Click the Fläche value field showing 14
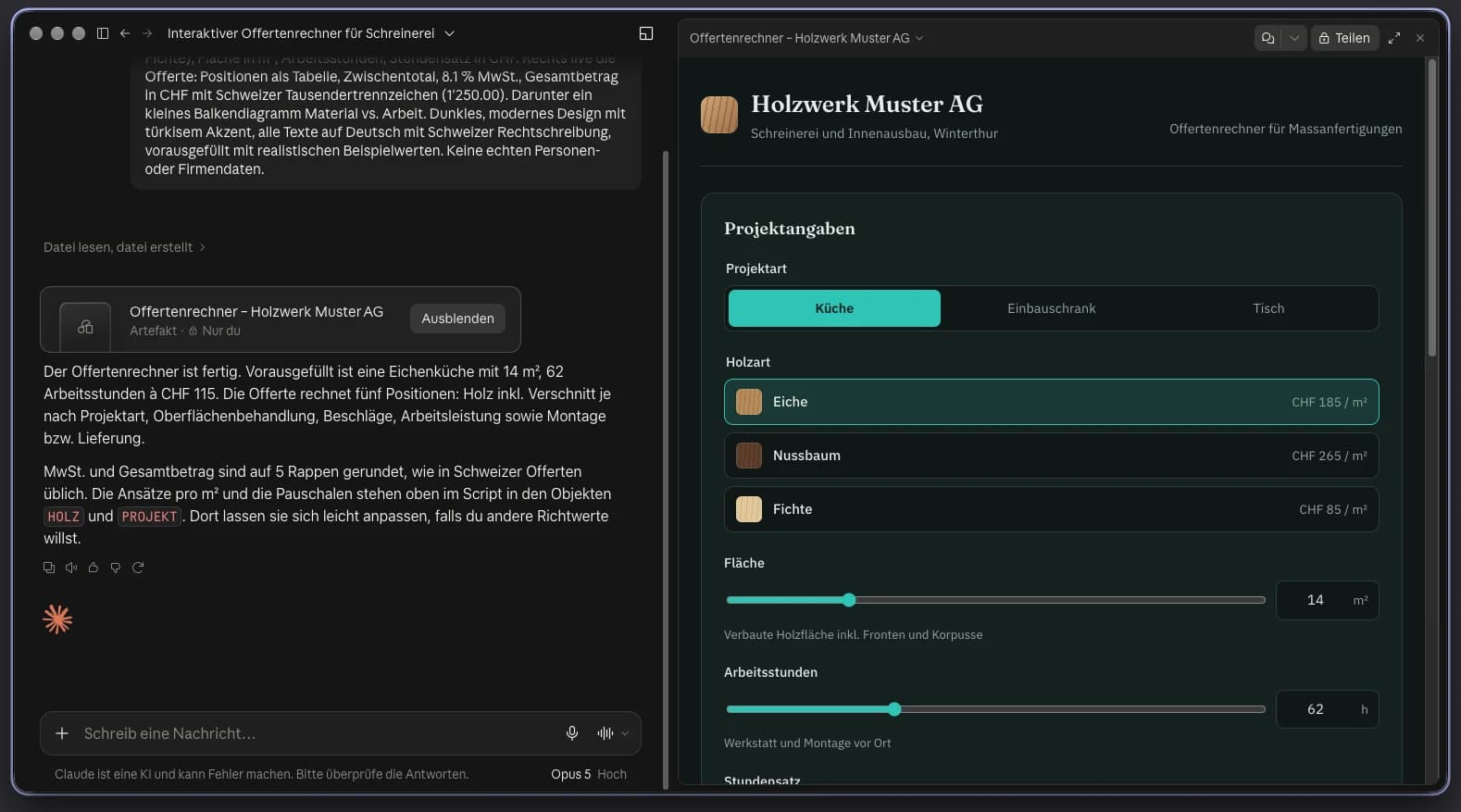 (x=1327, y=600)
